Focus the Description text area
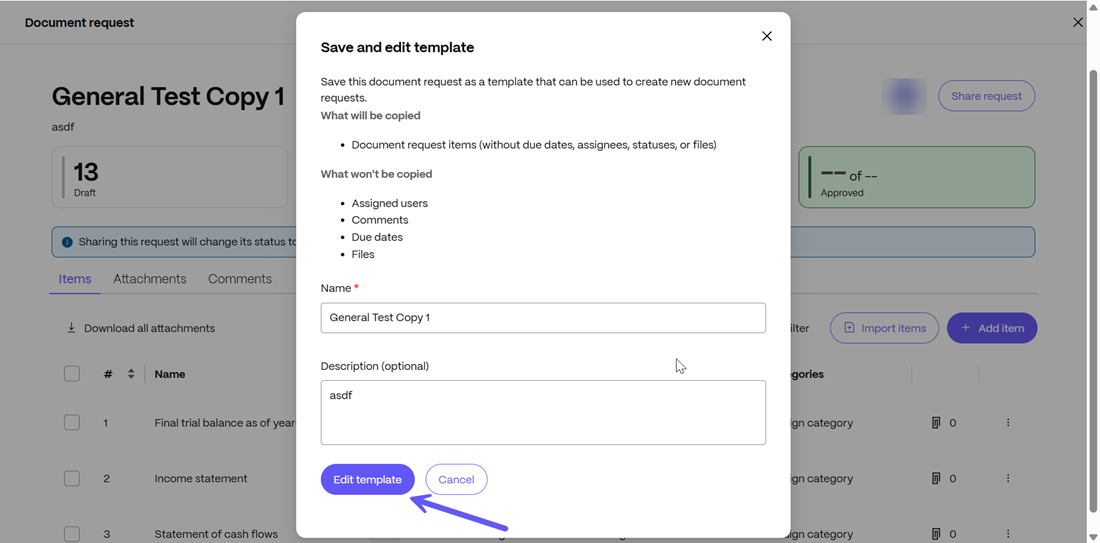Viewport: 1100px width, 543px height. 543,413
